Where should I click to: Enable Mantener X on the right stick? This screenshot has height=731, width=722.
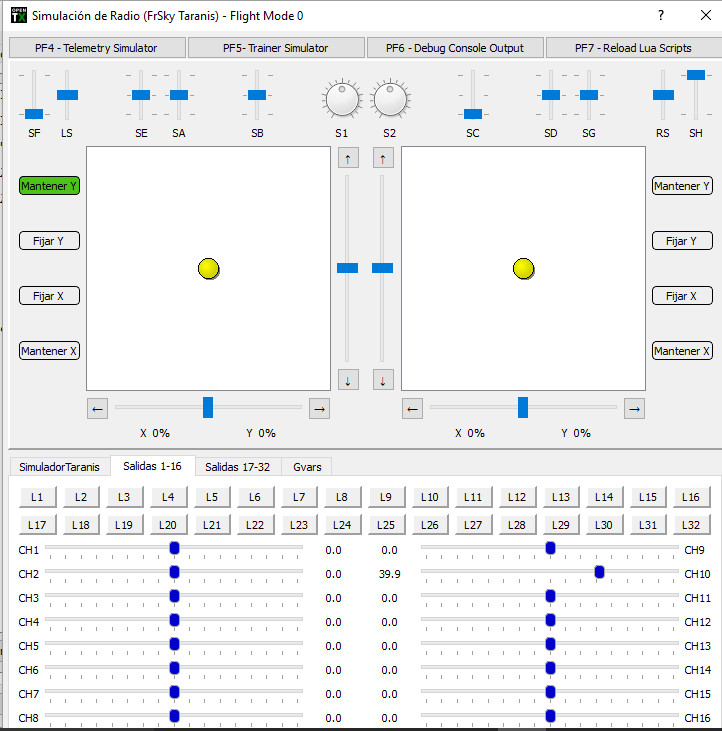point(682,351)
